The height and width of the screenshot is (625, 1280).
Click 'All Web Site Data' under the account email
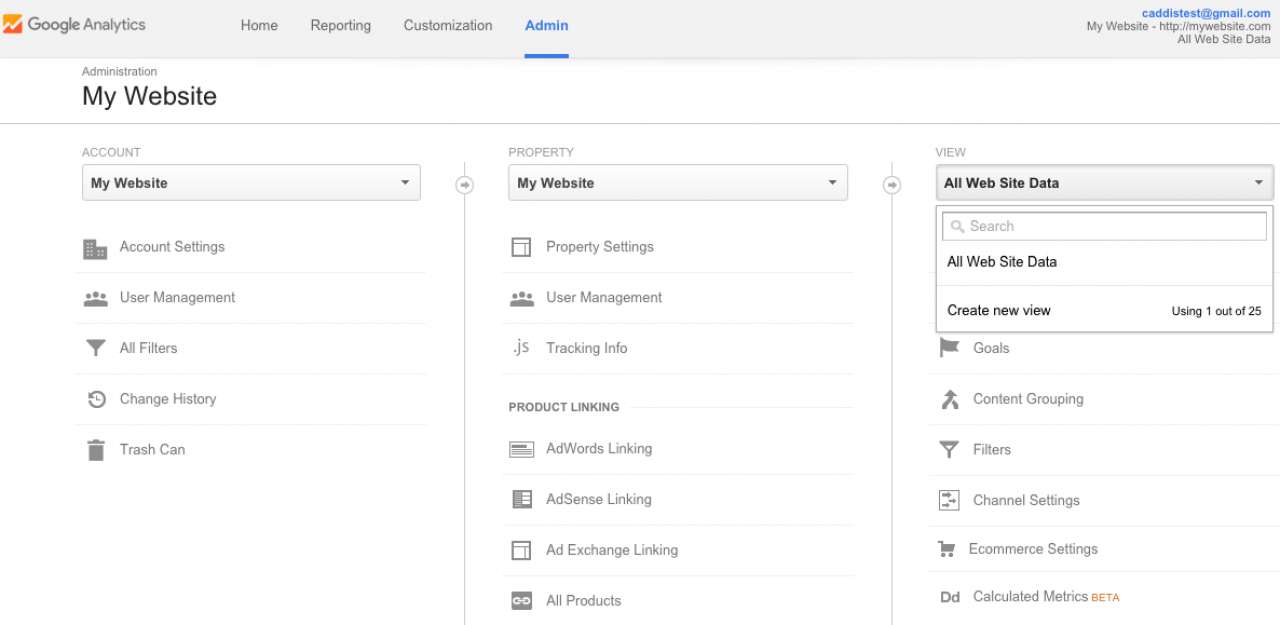tap(1224, 39)
